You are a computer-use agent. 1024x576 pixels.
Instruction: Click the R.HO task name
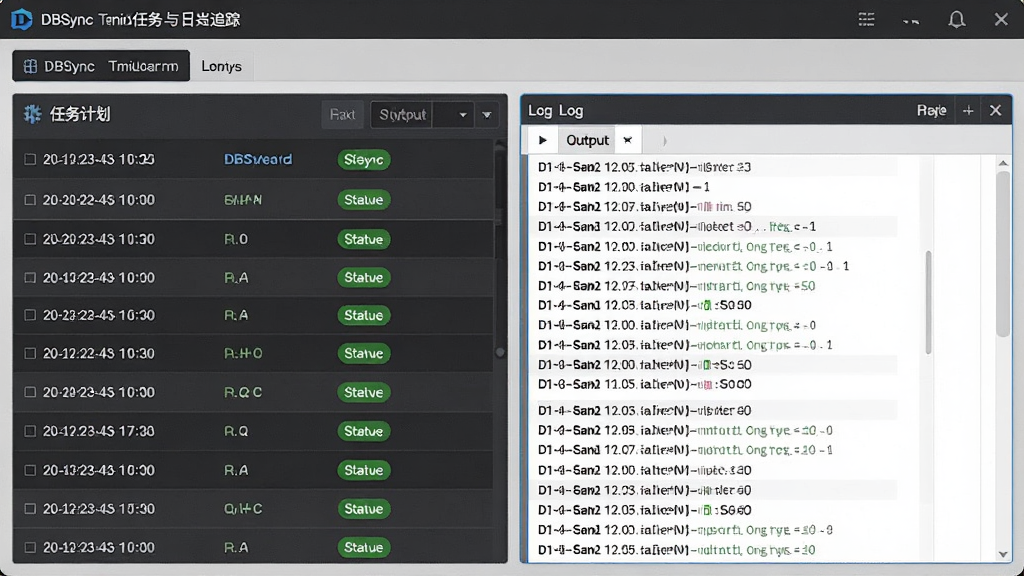pos(243,353)
